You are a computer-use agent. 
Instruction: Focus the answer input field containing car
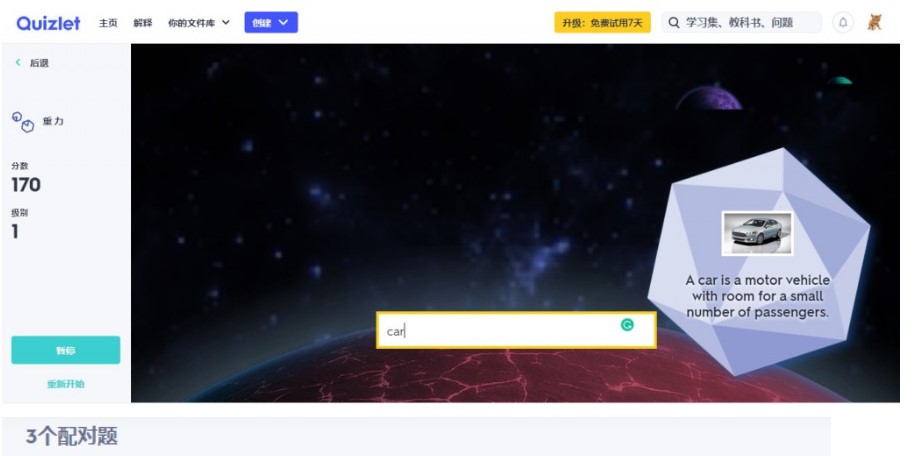(516, 331)
